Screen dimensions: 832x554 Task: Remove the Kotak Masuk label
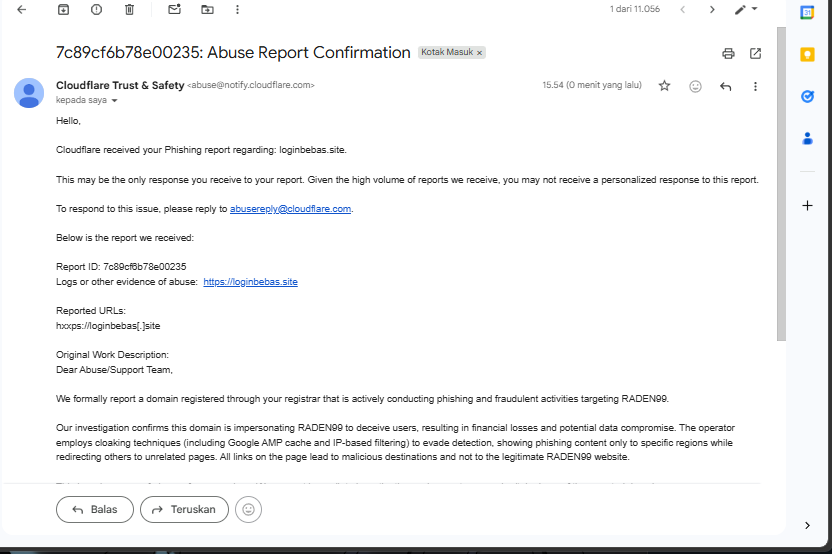click(479, 53)
